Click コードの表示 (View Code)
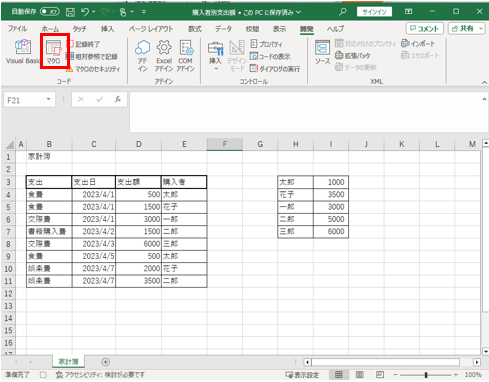489x382 pixels. pyautogui.click(x=270, y=56)
